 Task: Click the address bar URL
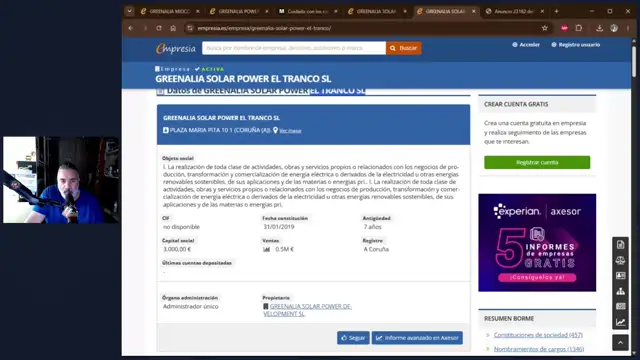[264, 28]
